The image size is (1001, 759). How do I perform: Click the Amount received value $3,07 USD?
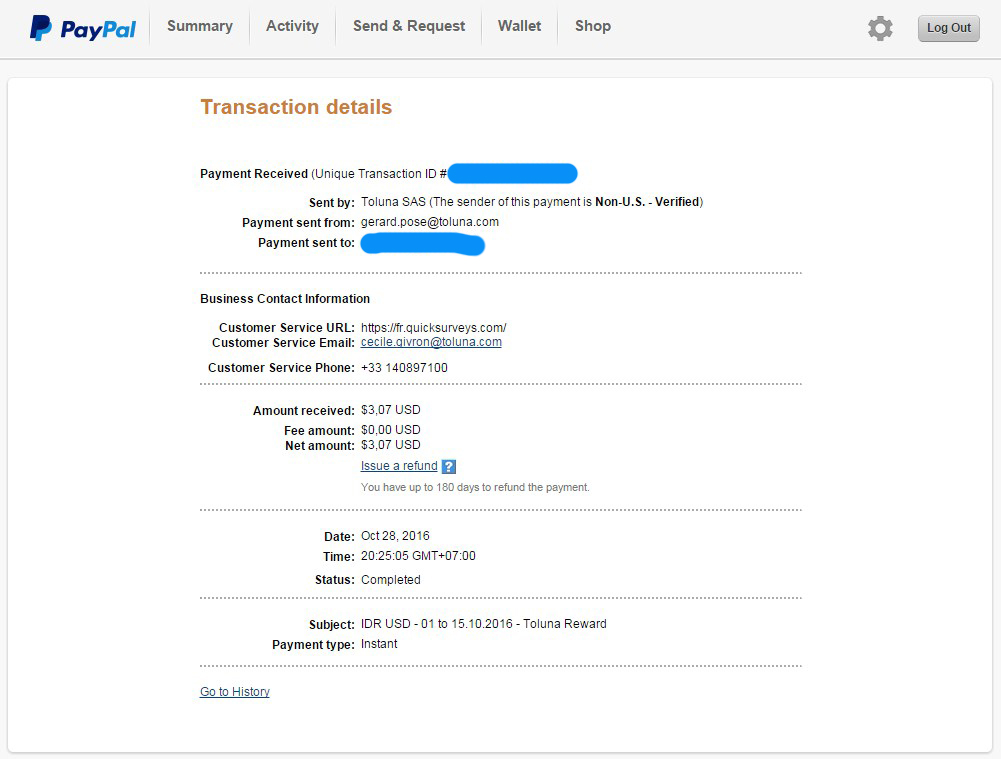(391, 410)
